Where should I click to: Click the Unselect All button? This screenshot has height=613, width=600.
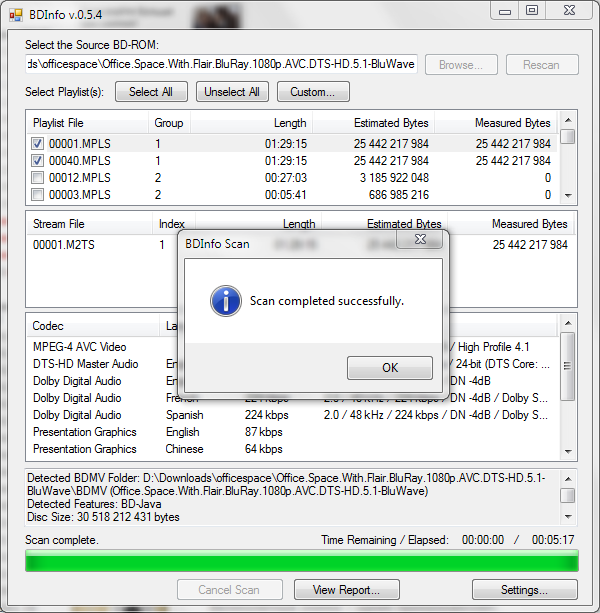click(x=232, y=92)
